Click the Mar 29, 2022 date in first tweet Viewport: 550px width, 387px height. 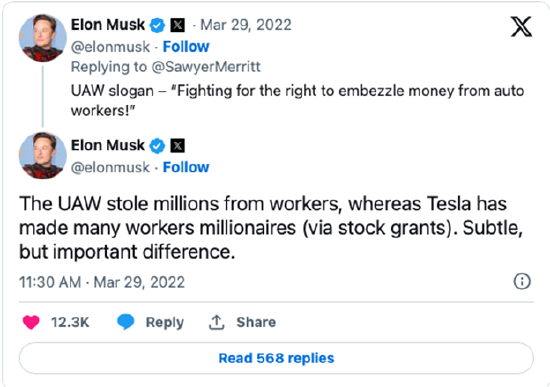coord(246,25)
